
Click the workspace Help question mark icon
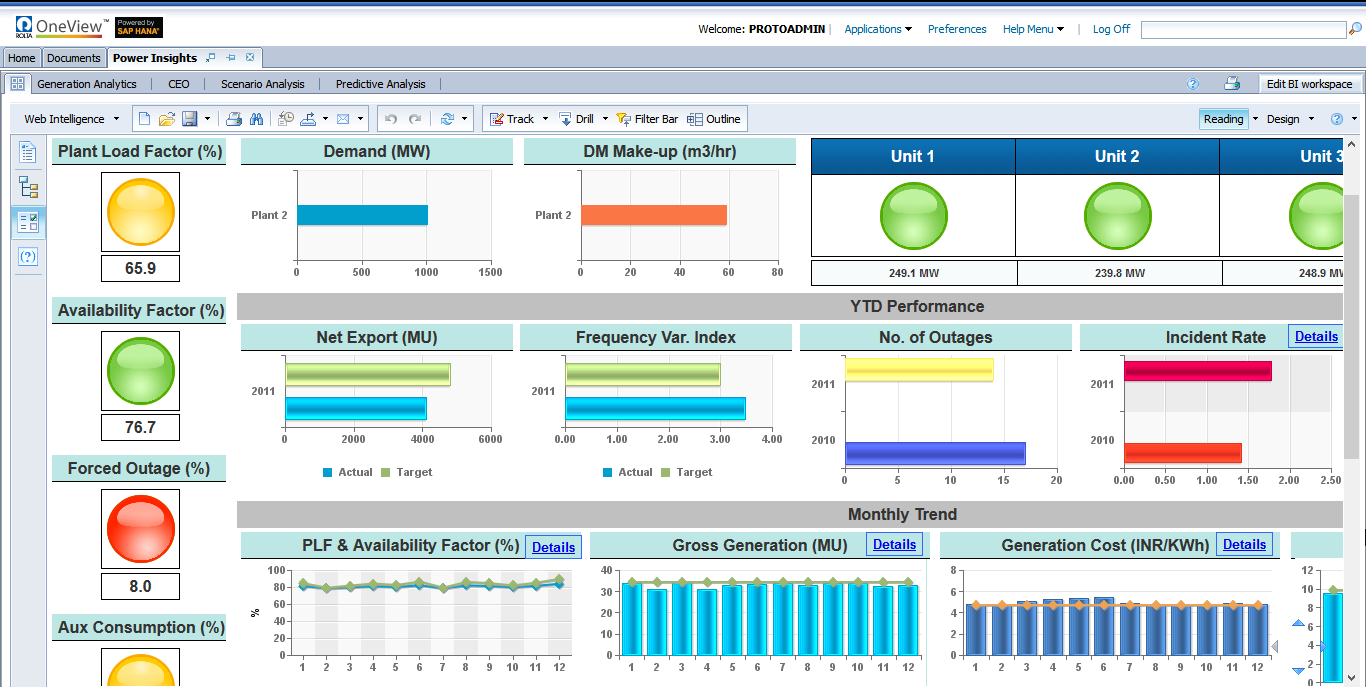click(x=1192, y=84)
